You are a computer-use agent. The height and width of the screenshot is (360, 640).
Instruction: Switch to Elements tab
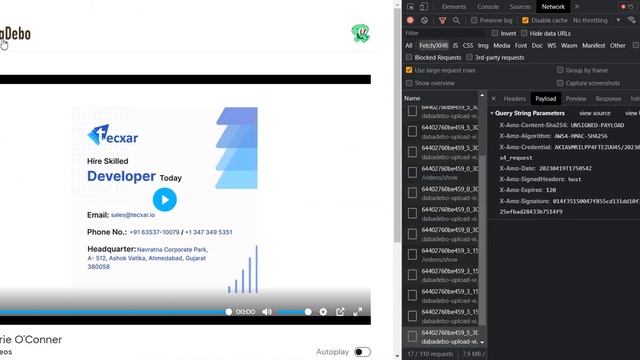(x=453, y=7)
